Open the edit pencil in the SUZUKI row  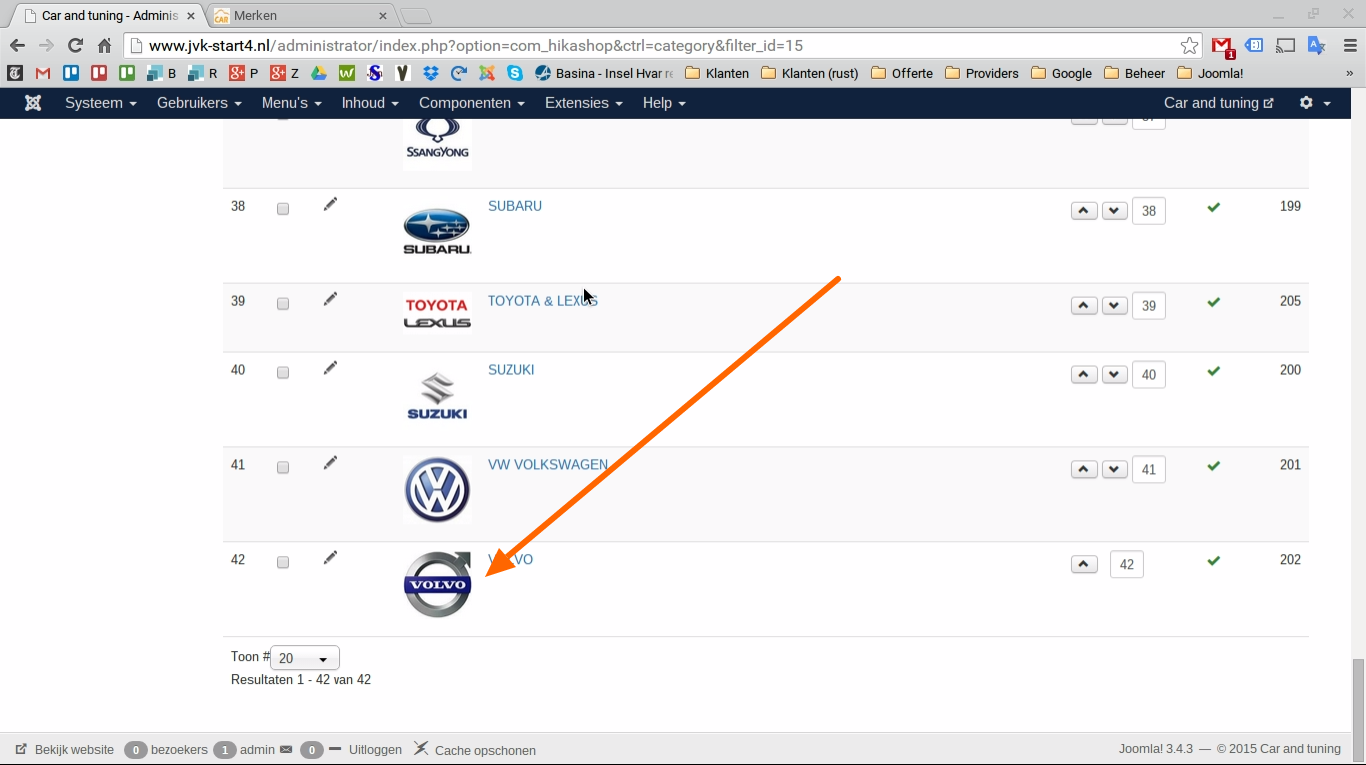[331, 368]
